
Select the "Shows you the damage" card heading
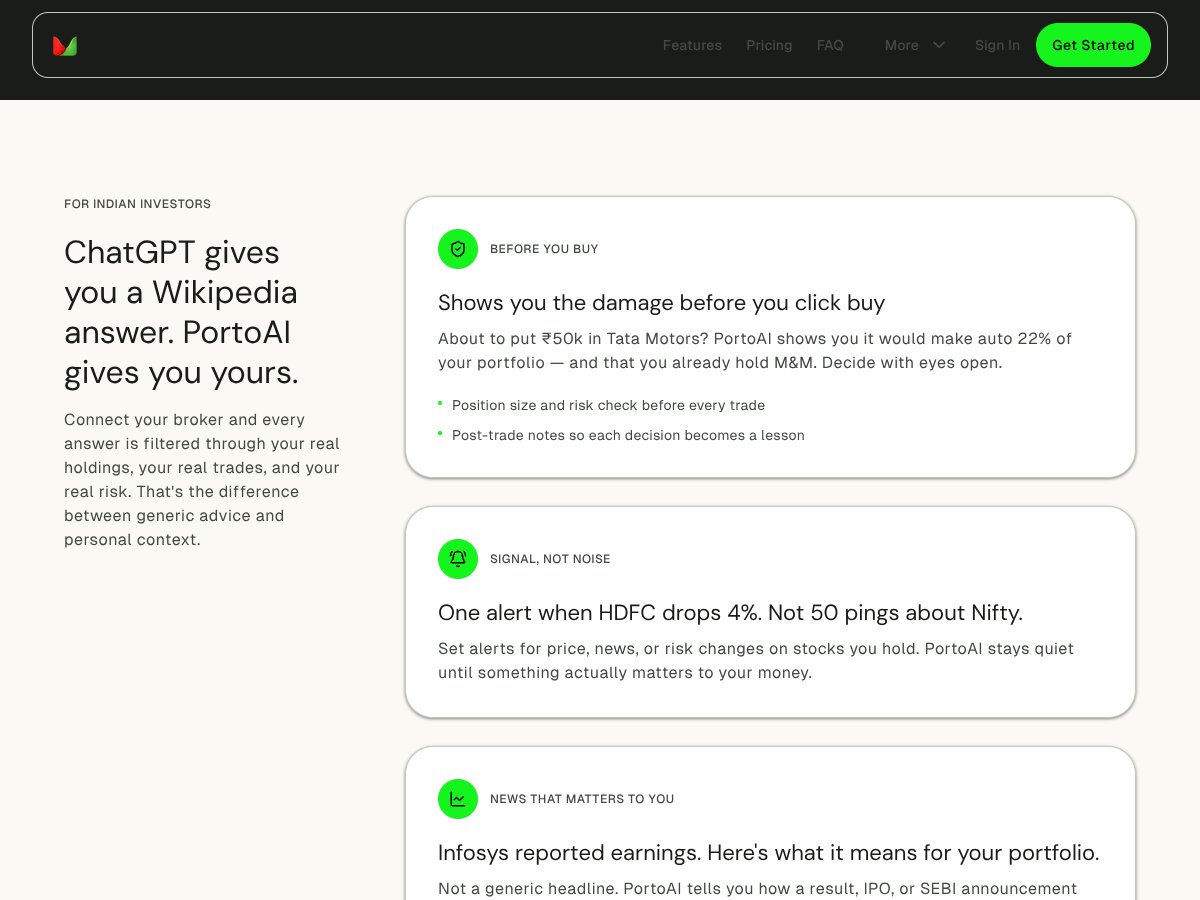pyautogui.click(x=661, y=303)
